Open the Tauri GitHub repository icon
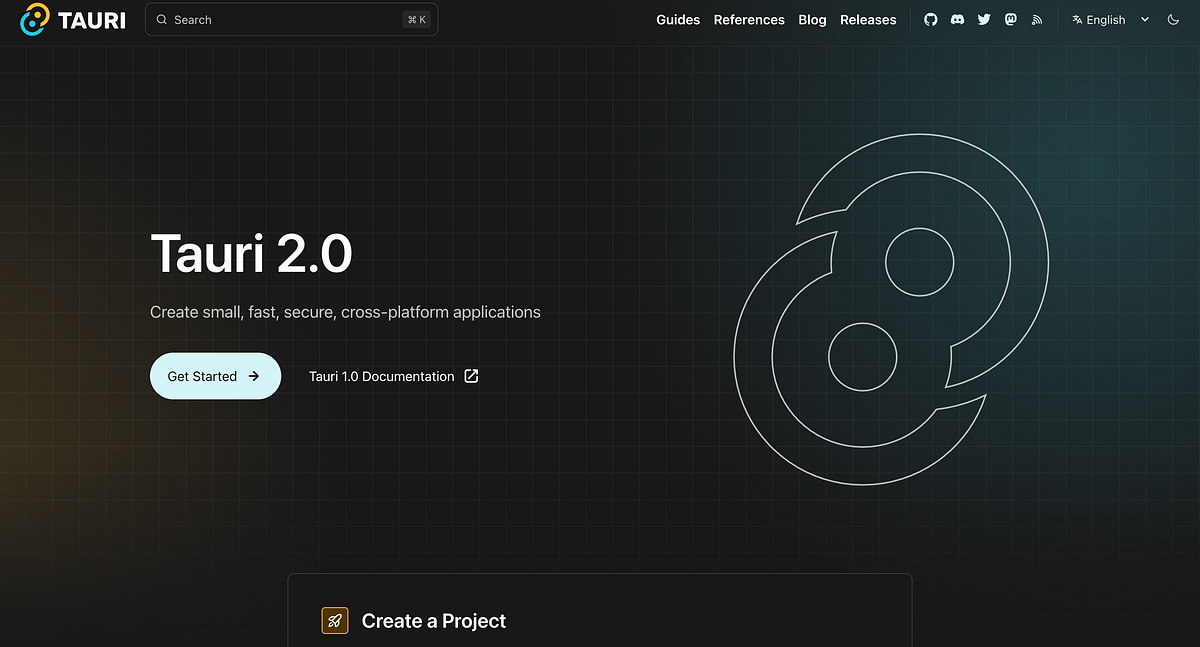 pyautogui.click(x=930, y=19)
